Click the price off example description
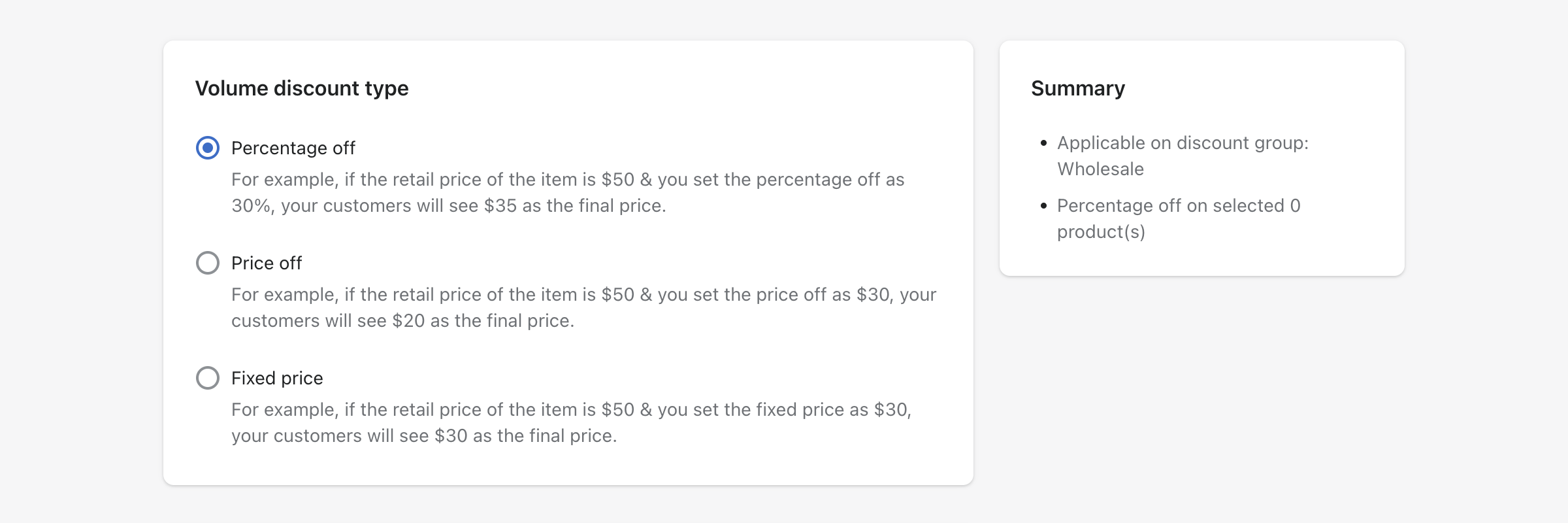 [x=584, y=307]
